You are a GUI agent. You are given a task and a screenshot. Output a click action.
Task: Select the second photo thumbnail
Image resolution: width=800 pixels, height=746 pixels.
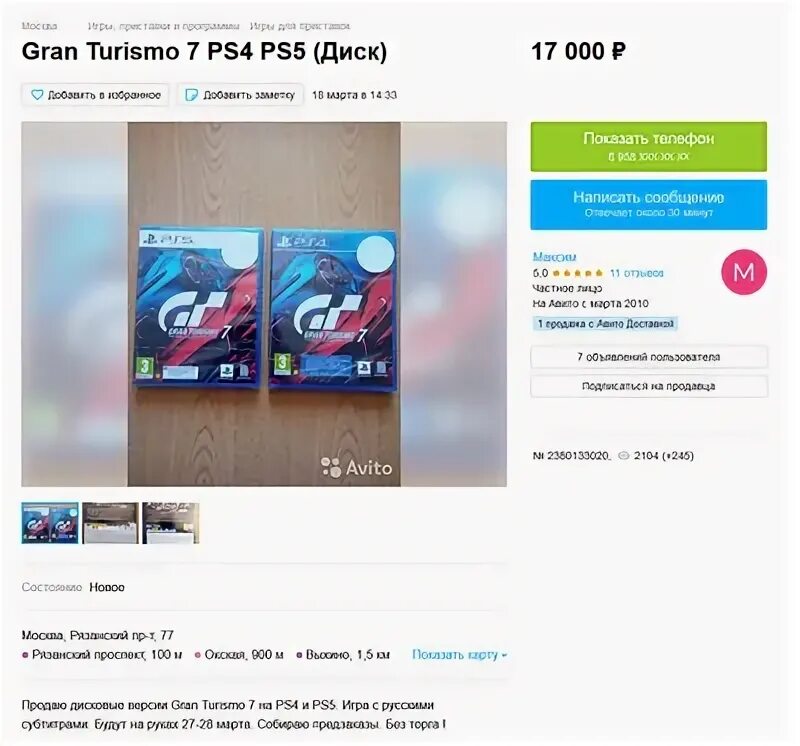[110, 523]
